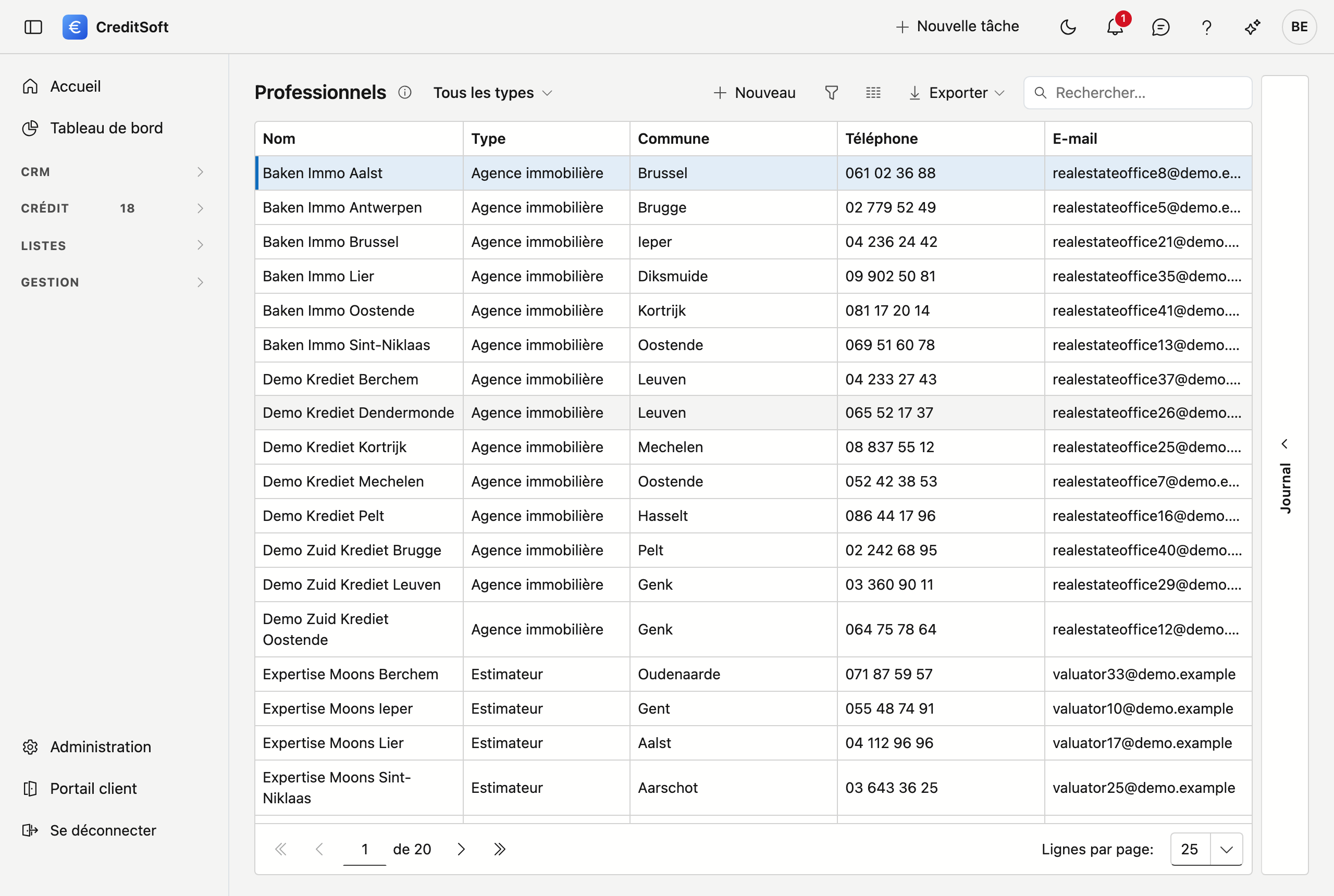Image resolution: width=1334 pixels, height=896 pixels.
Task: Switch to dark mode moon icon
Action: (1068, 27)
